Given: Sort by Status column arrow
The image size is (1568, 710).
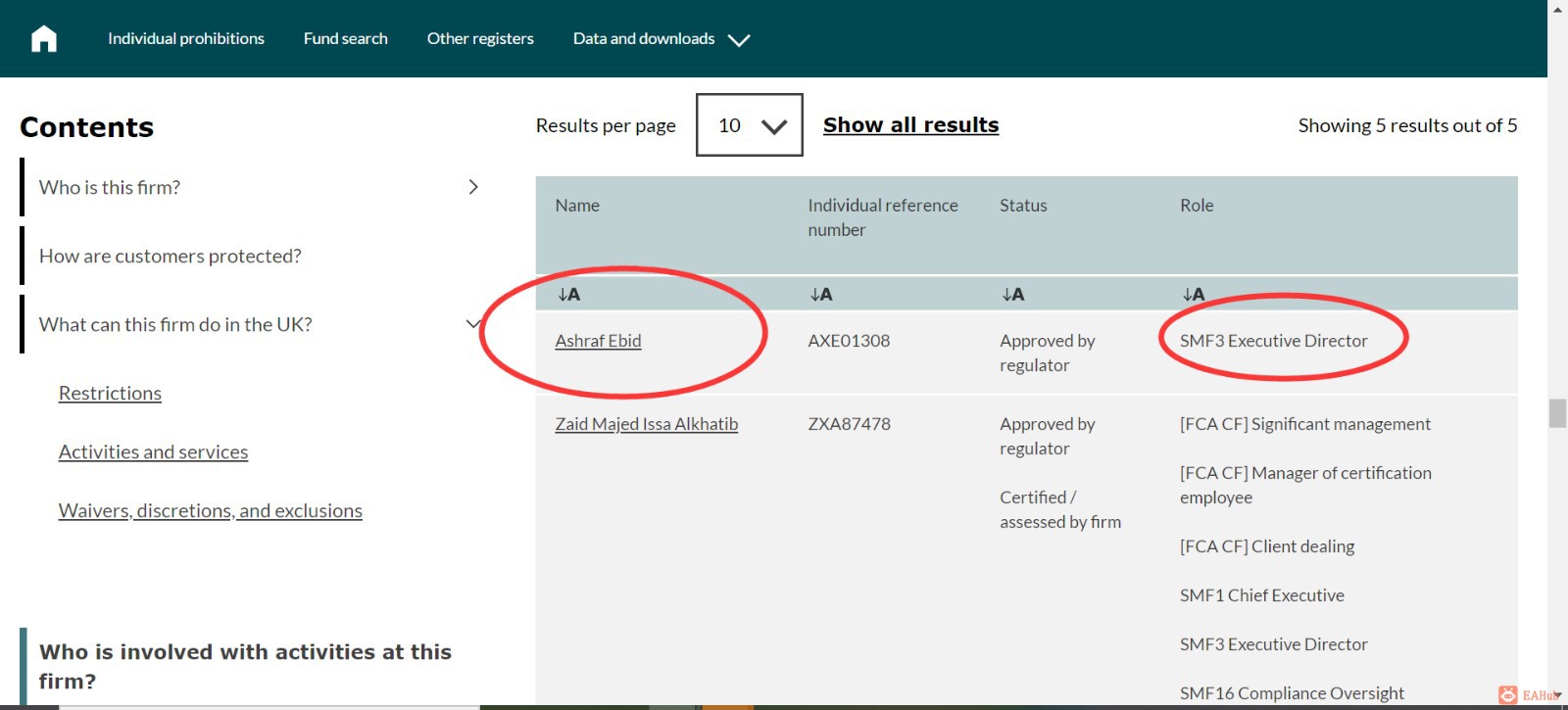Looking at the screenshot, I should [1013, 294].
